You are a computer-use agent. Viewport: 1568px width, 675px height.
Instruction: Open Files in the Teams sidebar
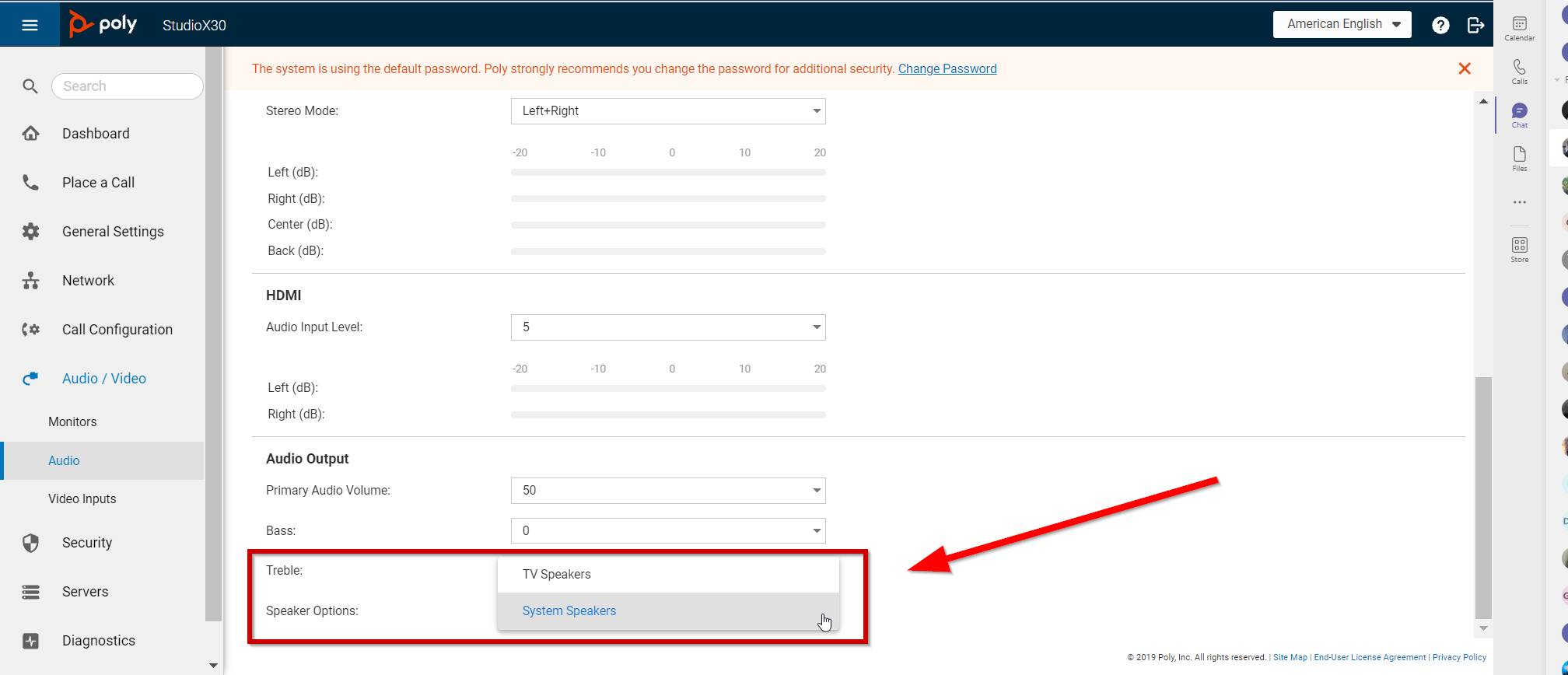point(1519,159)
